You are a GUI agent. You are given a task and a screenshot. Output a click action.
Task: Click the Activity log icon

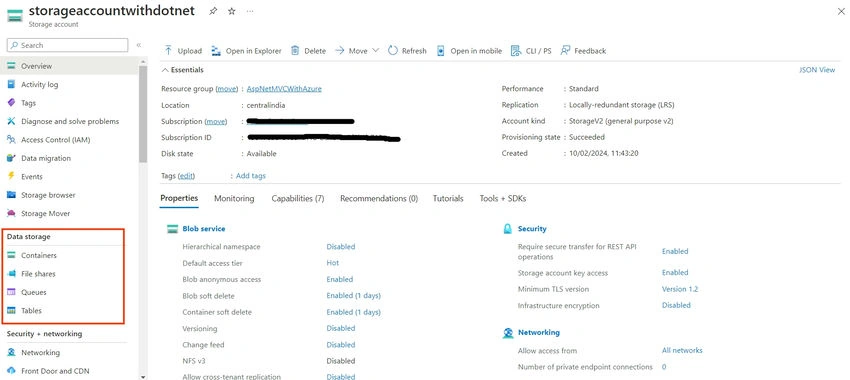click(11, 85)
